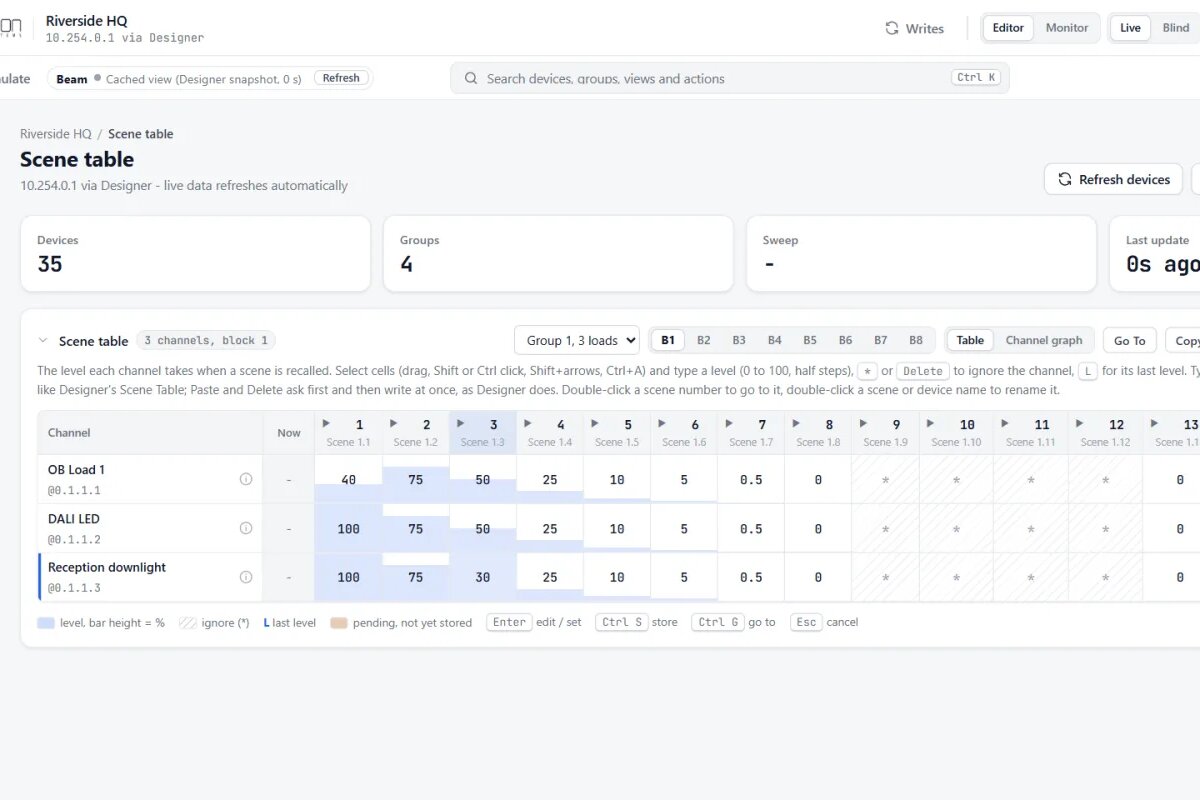This screenshot has width=1200, height=800.
Task: Open the Group 1, 3 loads dropdown
Action: [x=577, y=340]
